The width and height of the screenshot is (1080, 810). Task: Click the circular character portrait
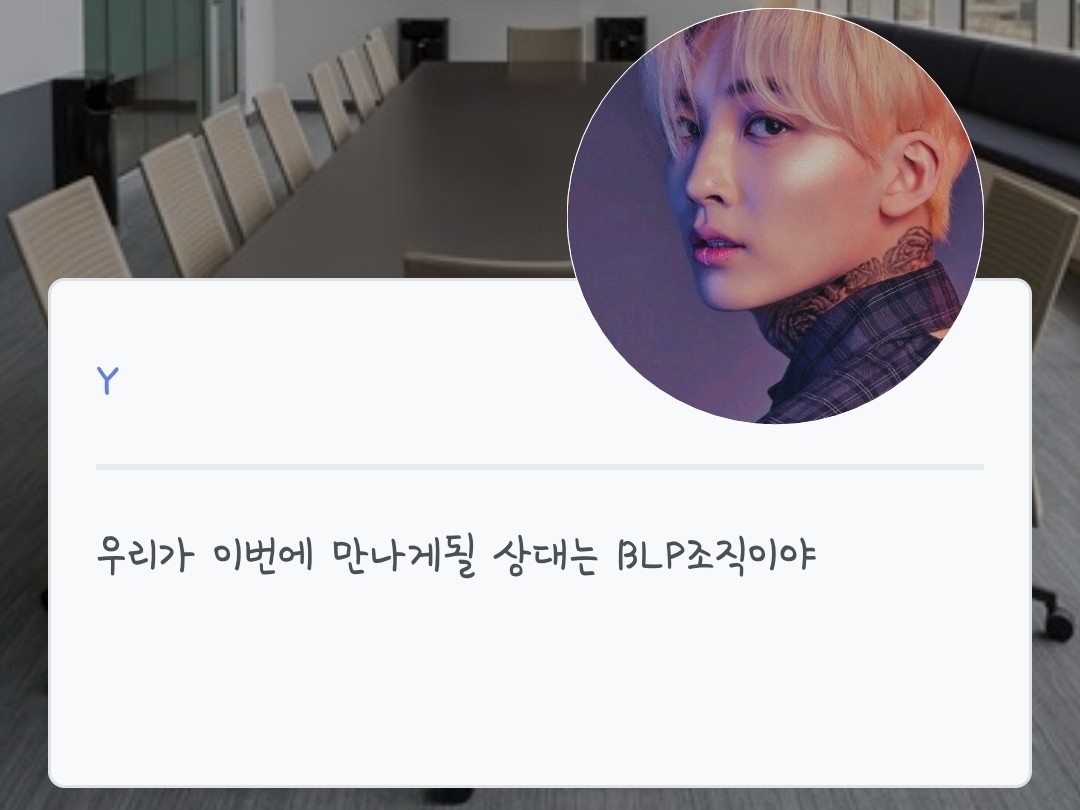point(775,216)
